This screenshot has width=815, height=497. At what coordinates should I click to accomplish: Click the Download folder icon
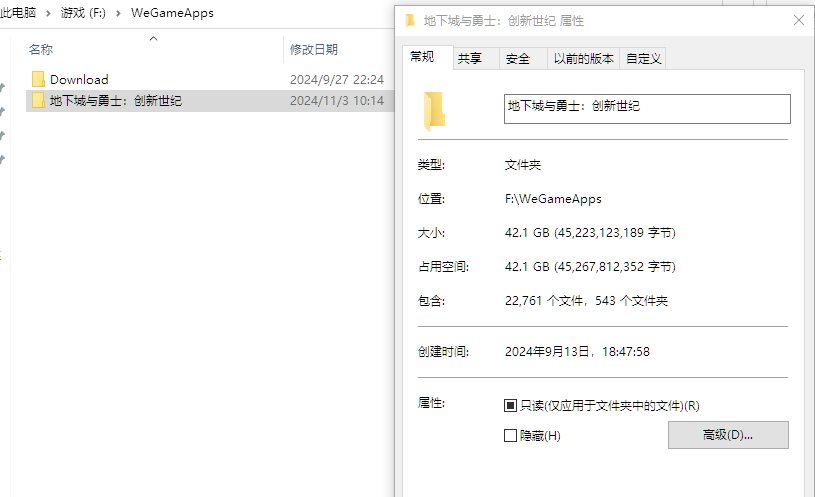(x=38, y=79)
